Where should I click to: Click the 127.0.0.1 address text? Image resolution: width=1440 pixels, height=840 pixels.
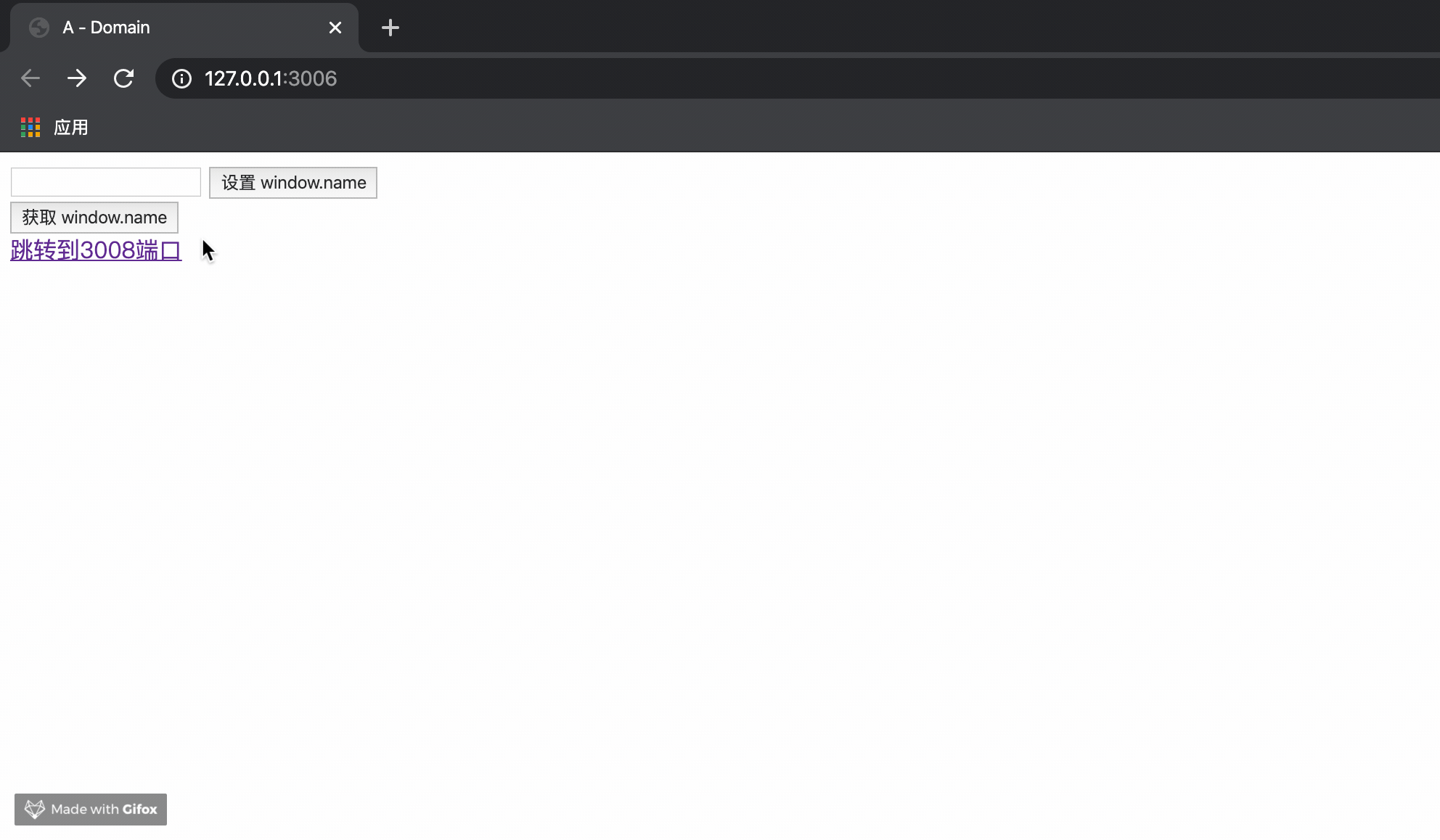point(242,78)
